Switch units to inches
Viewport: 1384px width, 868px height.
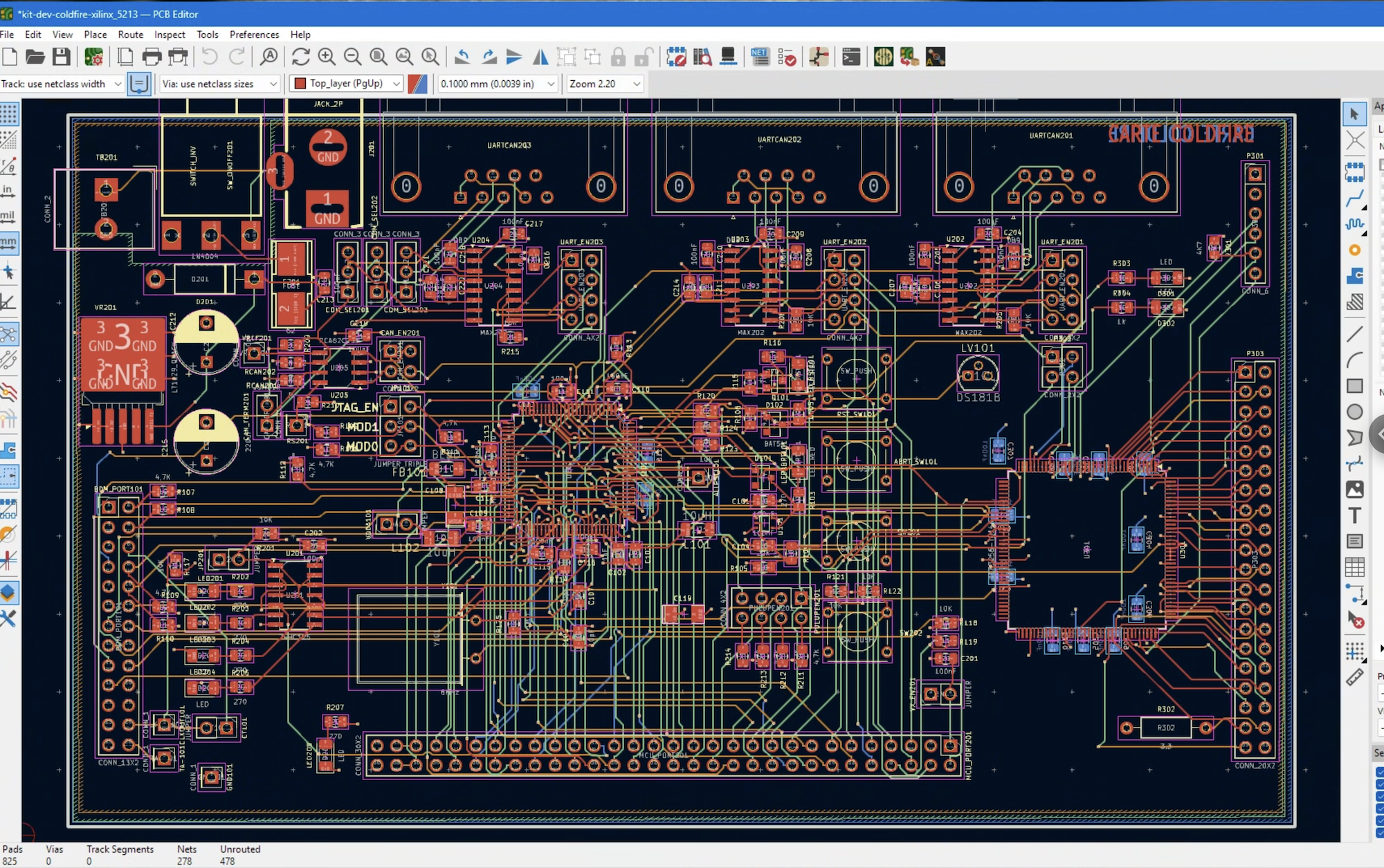pos(8,190)
